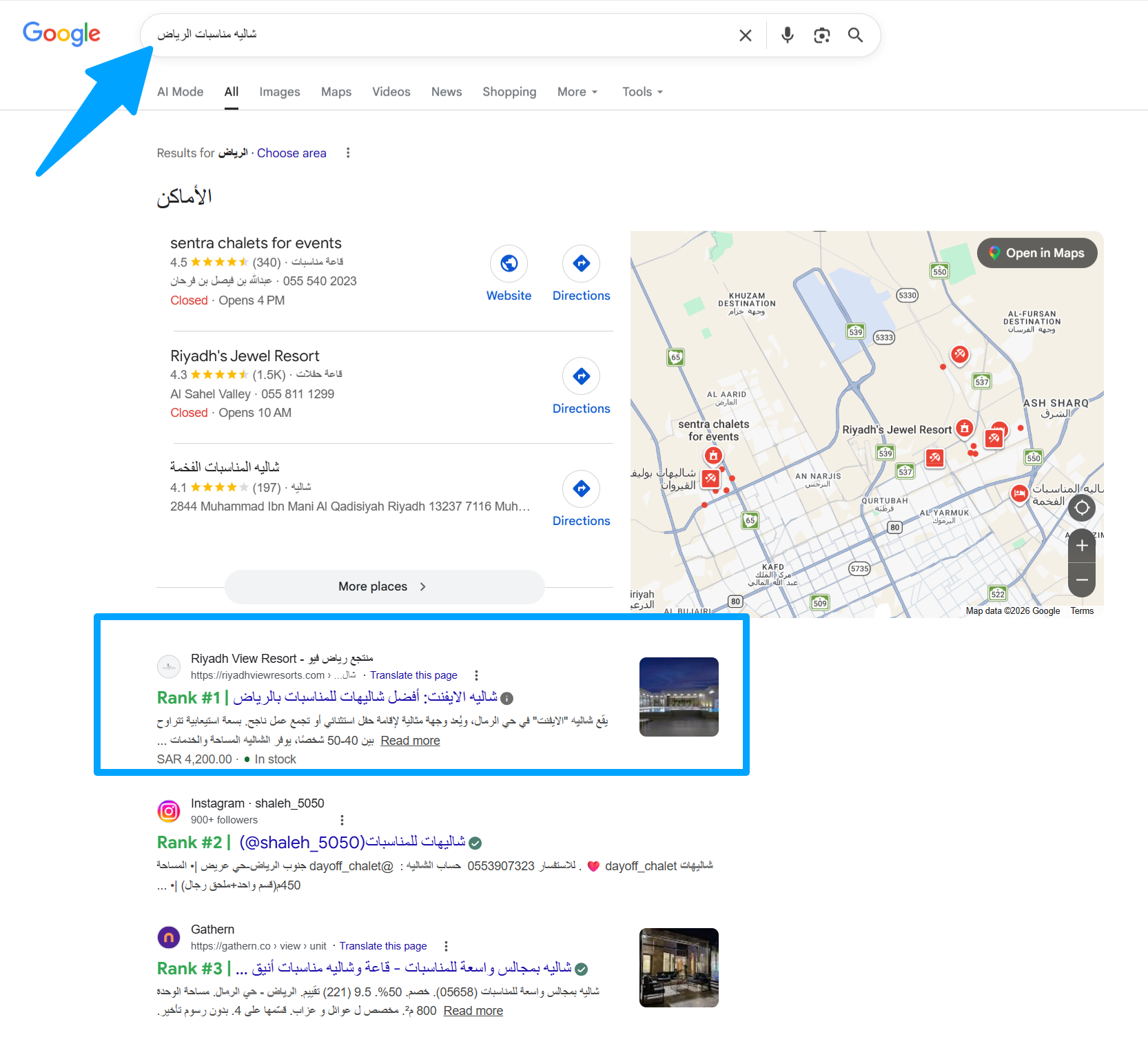The width and height of the screenshot is (1148, 1037).
Task: Click the magnifying glass search icon
Action: (855, 35)
